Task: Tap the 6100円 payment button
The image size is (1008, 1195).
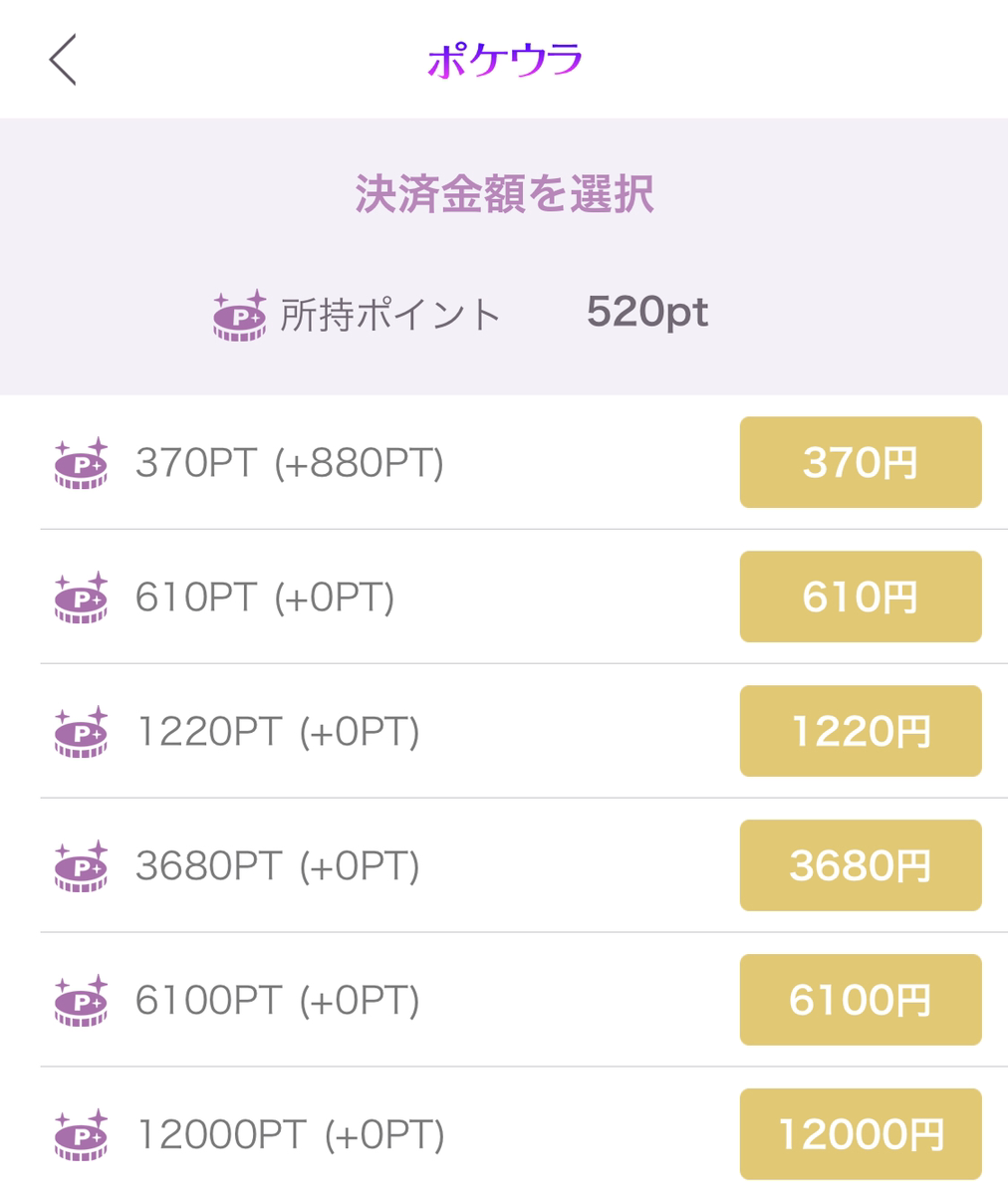Action: coord(861,1001)
